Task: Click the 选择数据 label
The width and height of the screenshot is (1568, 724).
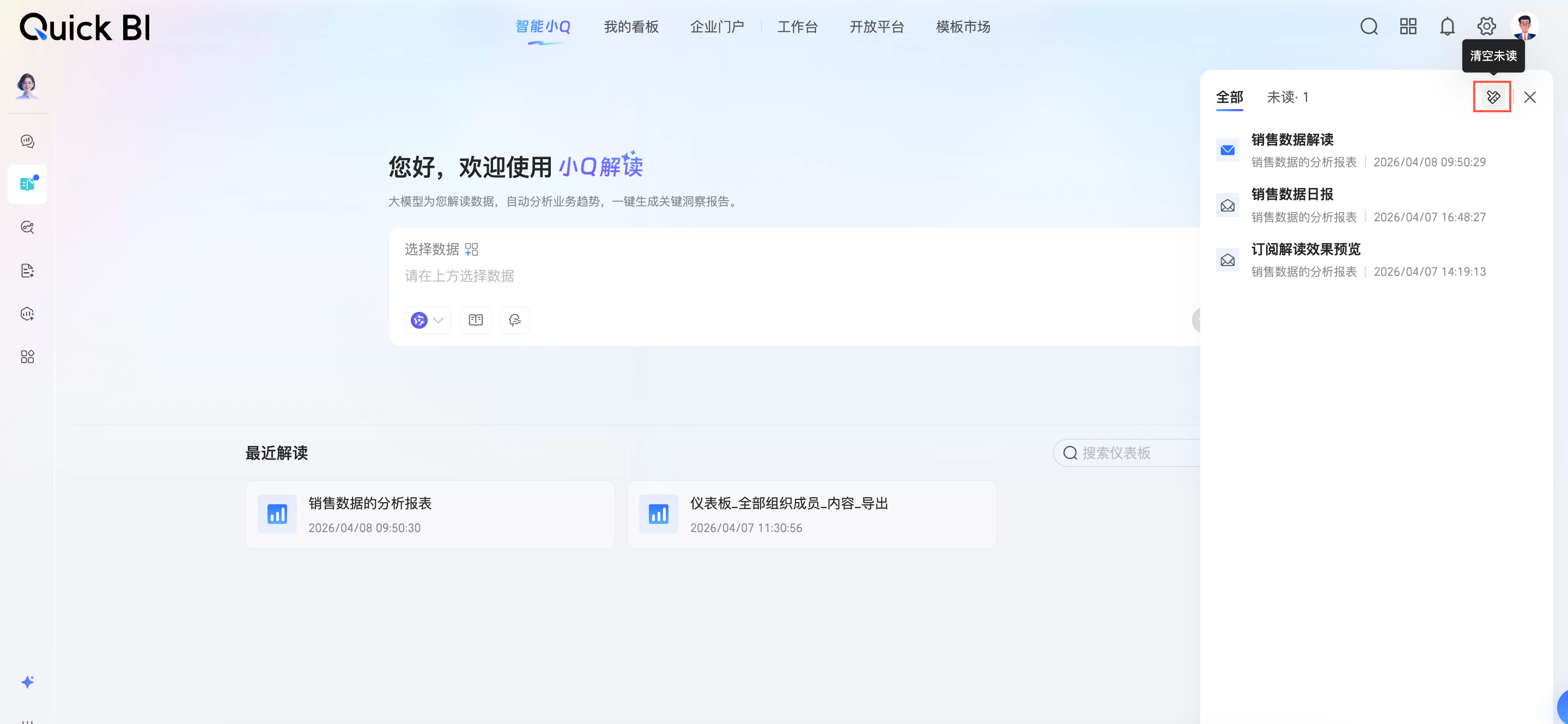Action: [x=431, y=249]
